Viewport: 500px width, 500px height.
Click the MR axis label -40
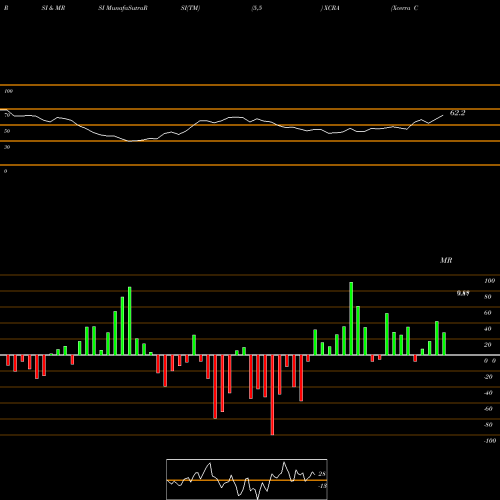click(x=488, y=393)
